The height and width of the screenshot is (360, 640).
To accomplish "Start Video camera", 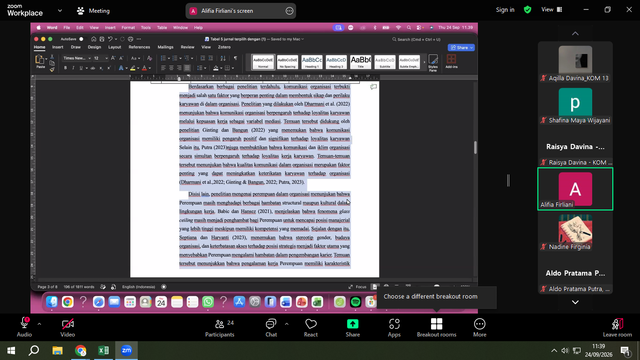I will [x=68, y=328].
